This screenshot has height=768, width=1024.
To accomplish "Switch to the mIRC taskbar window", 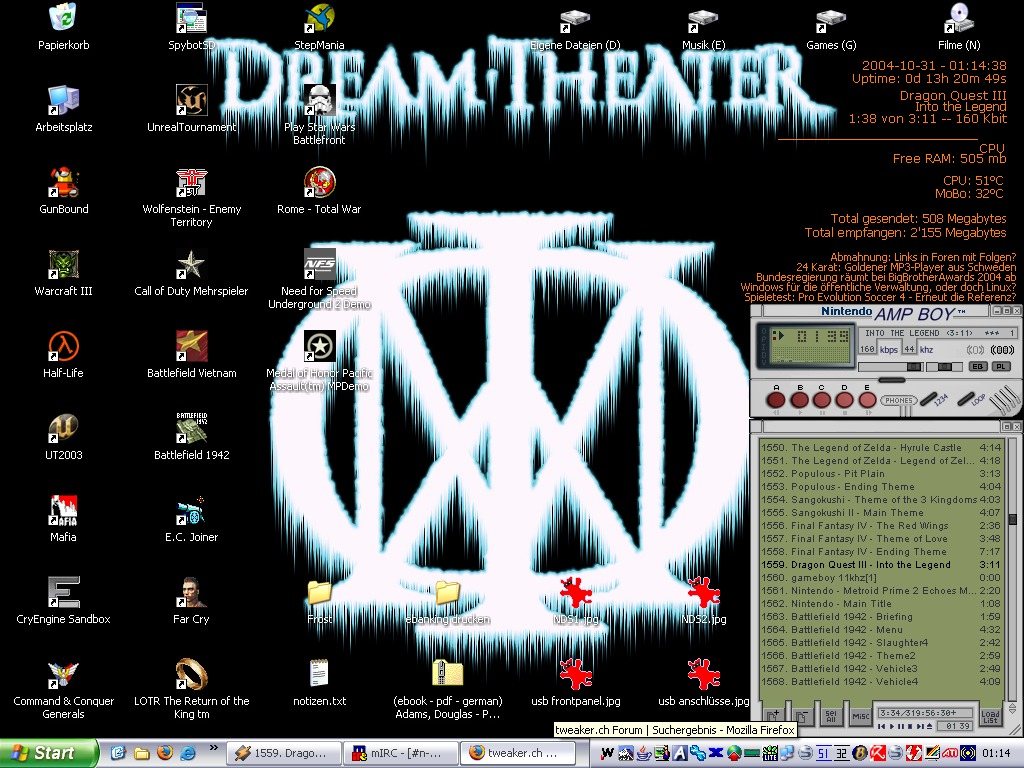I will pyautogui.click(x=398, y=753).
